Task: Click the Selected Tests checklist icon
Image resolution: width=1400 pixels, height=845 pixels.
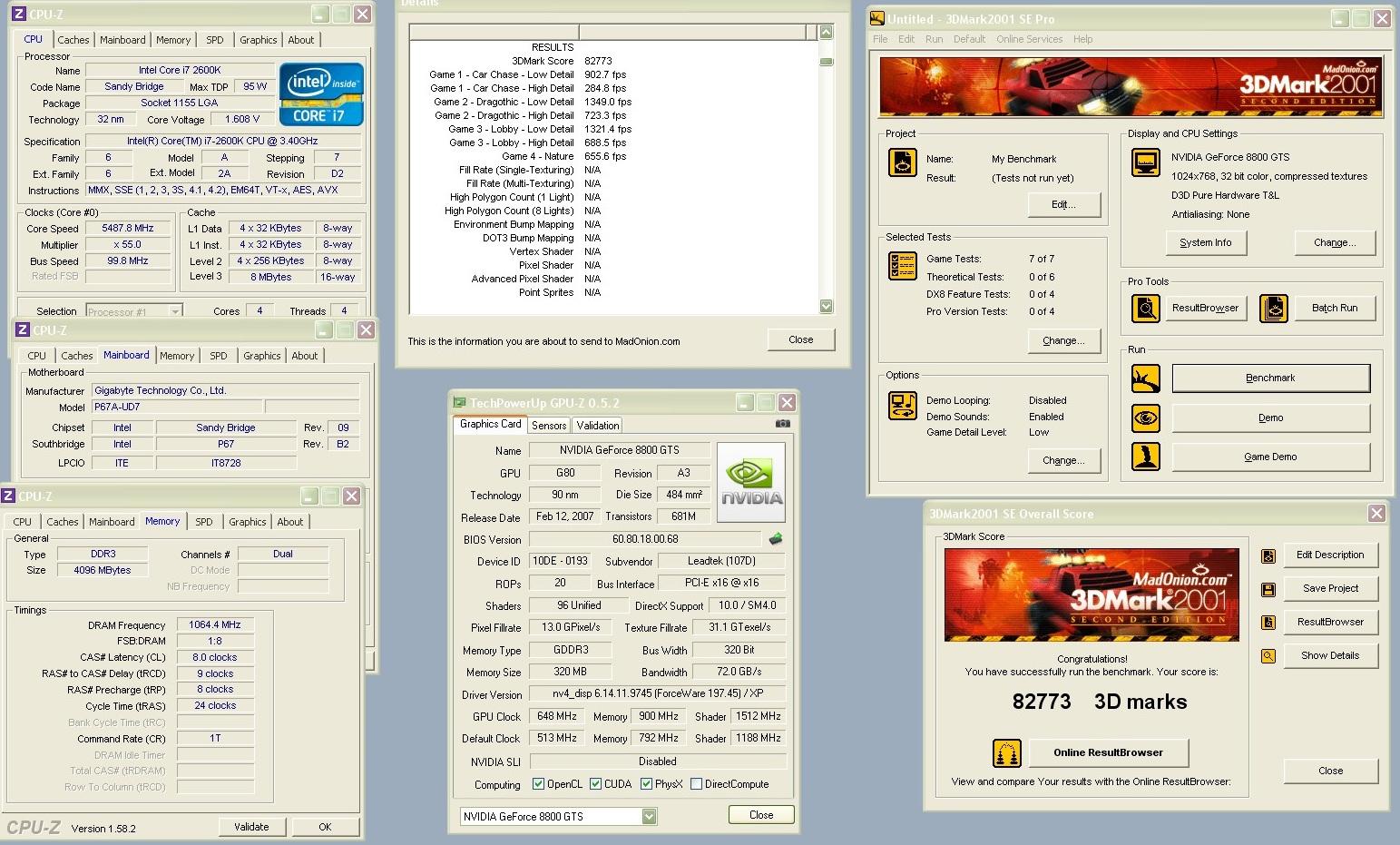Action: tap(902, 266)
